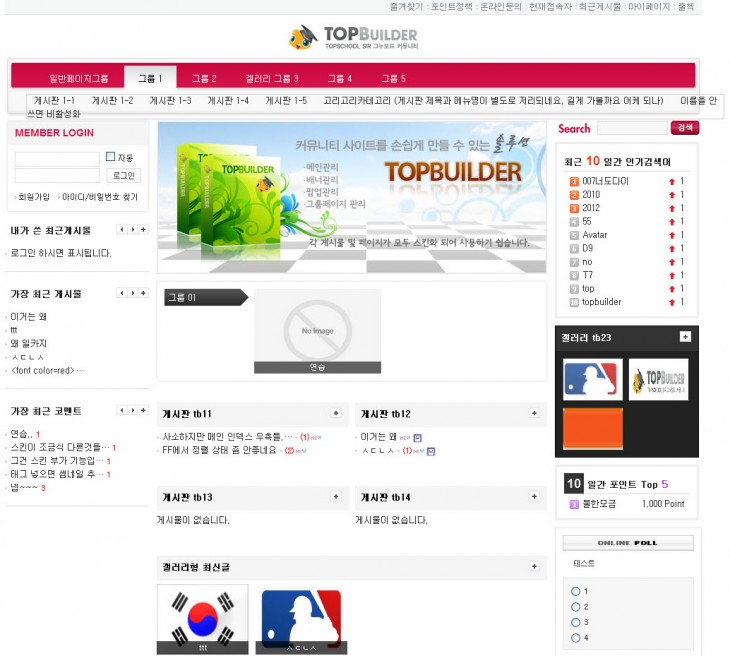
Task: Click plus icon beside 가장 최근 코멘트
Action: pos(143,410)
